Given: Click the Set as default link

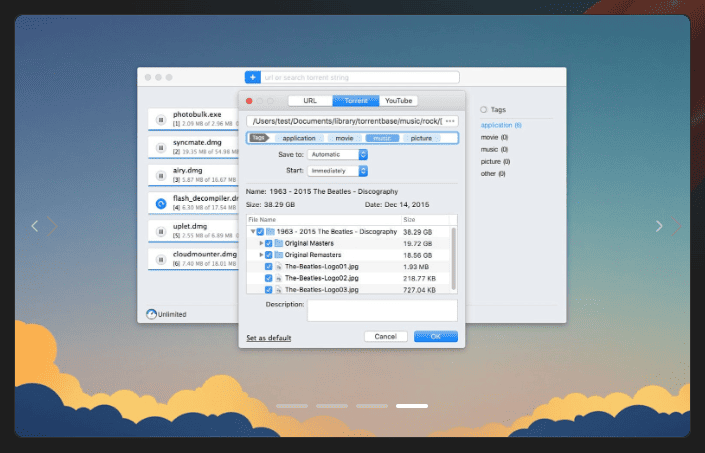Looking at the screenshot, I should pos(268,338).
